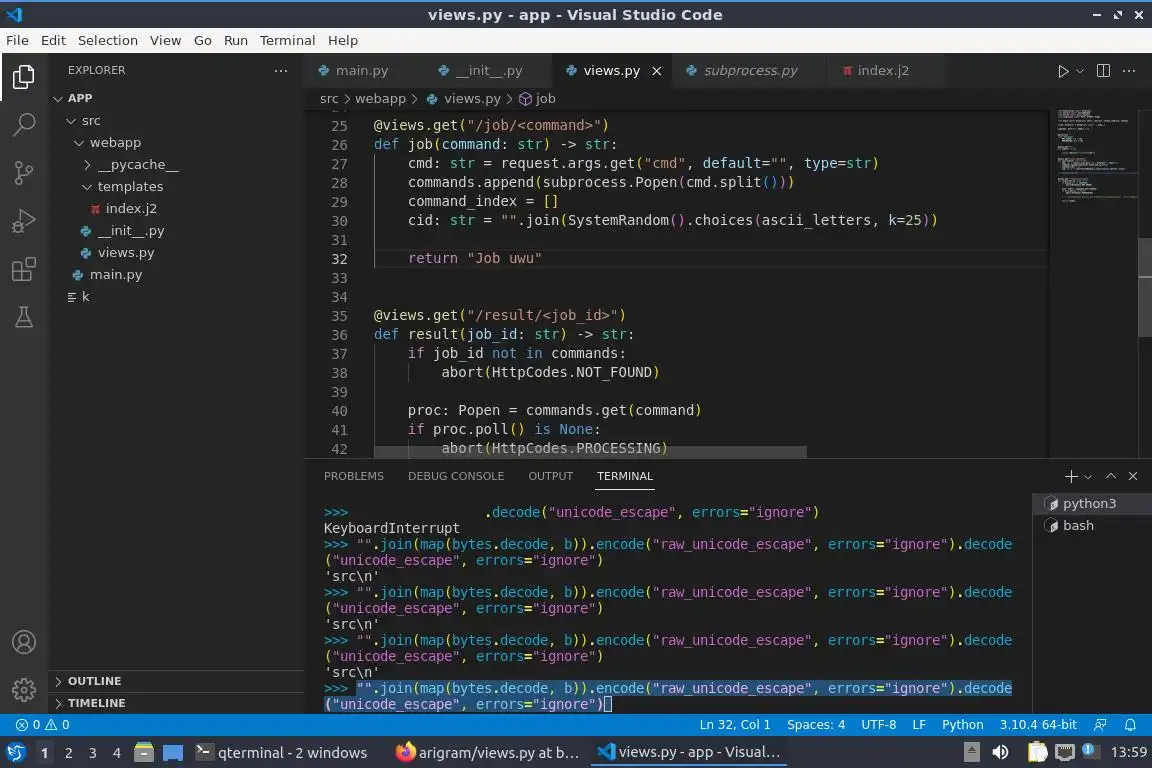1152x768 pixels.
Task: Open the Explorer view in the activity bar
Action: 24,76
